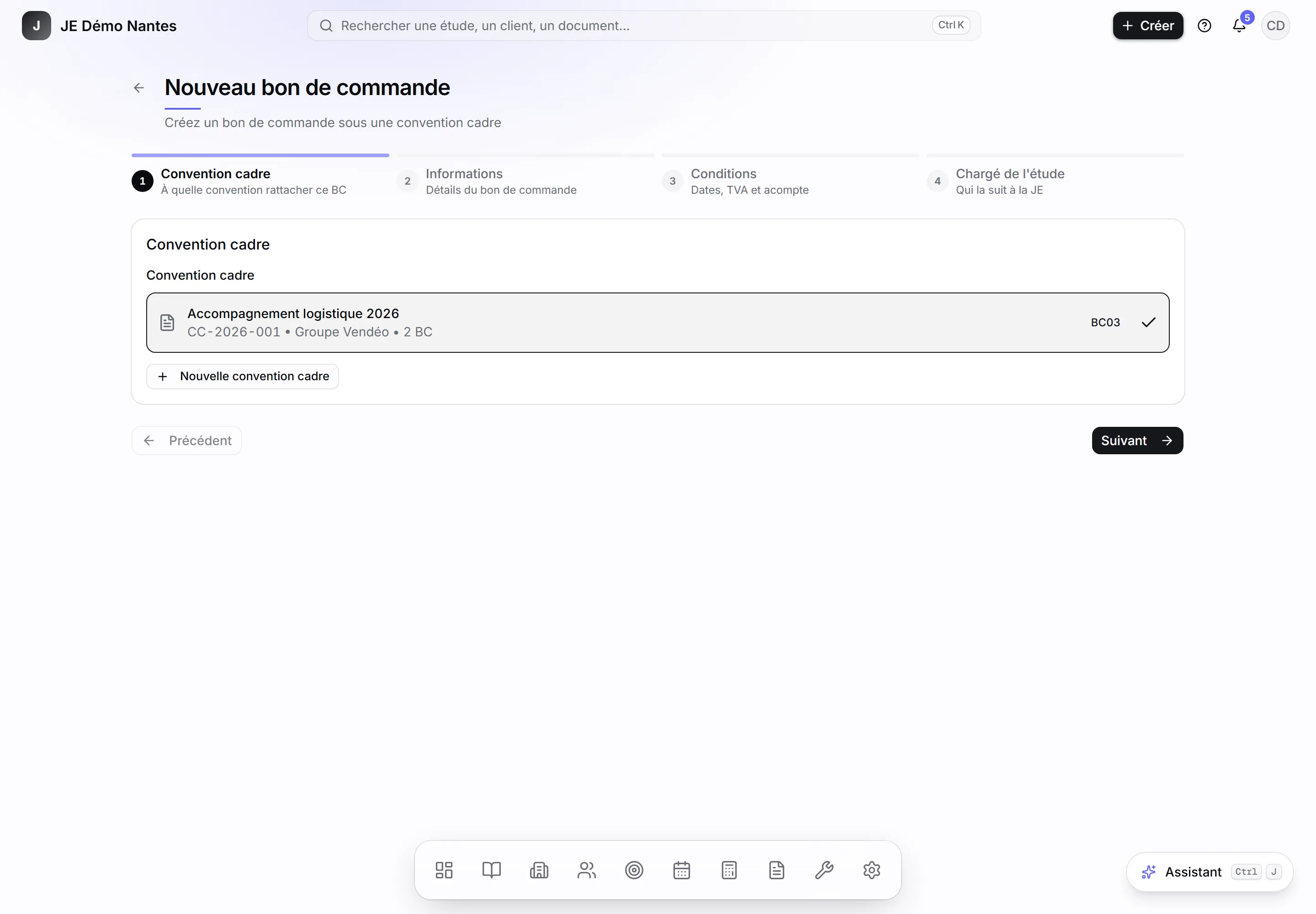Click the BC03 label in convention row

coord(1105,323)
